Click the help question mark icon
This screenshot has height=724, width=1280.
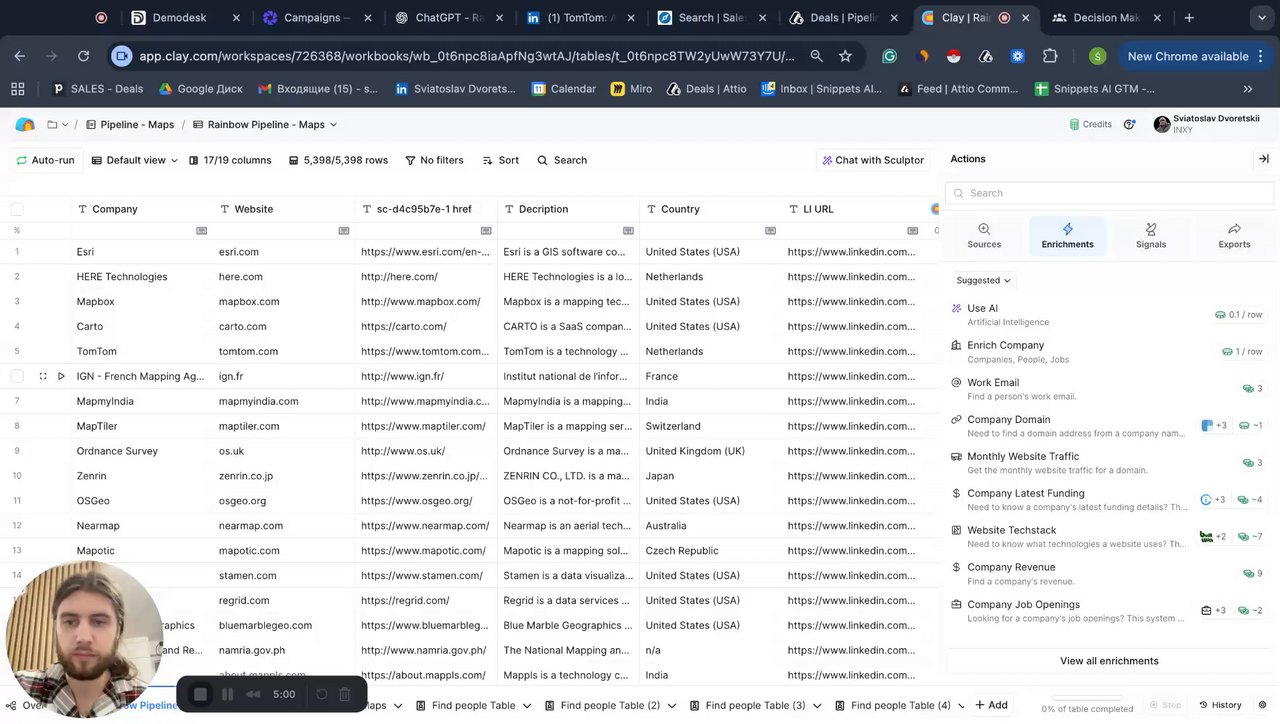click(x=1129, y=124)
